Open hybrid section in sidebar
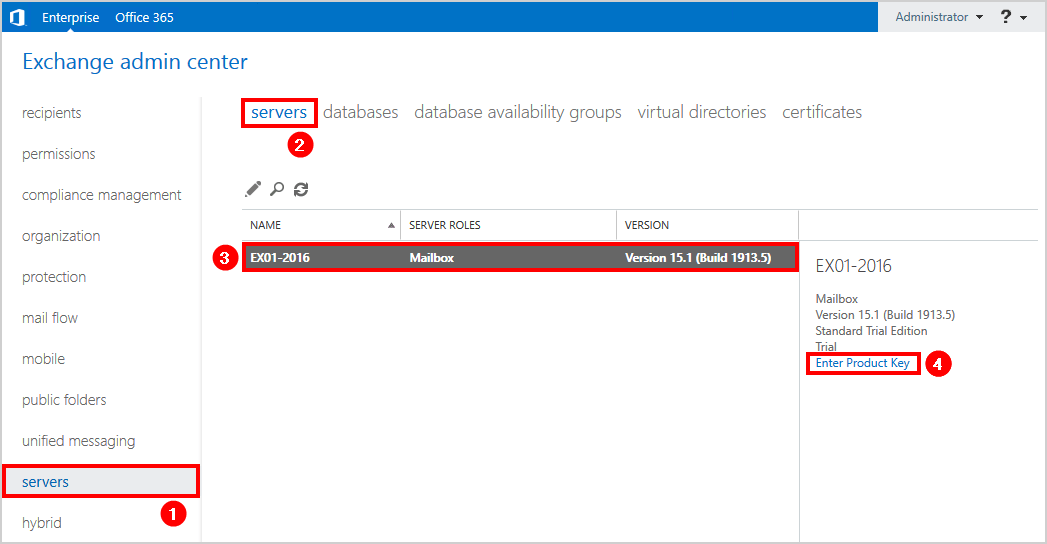This screenshot has width=1047, height=544. click(x=41, y=523)
